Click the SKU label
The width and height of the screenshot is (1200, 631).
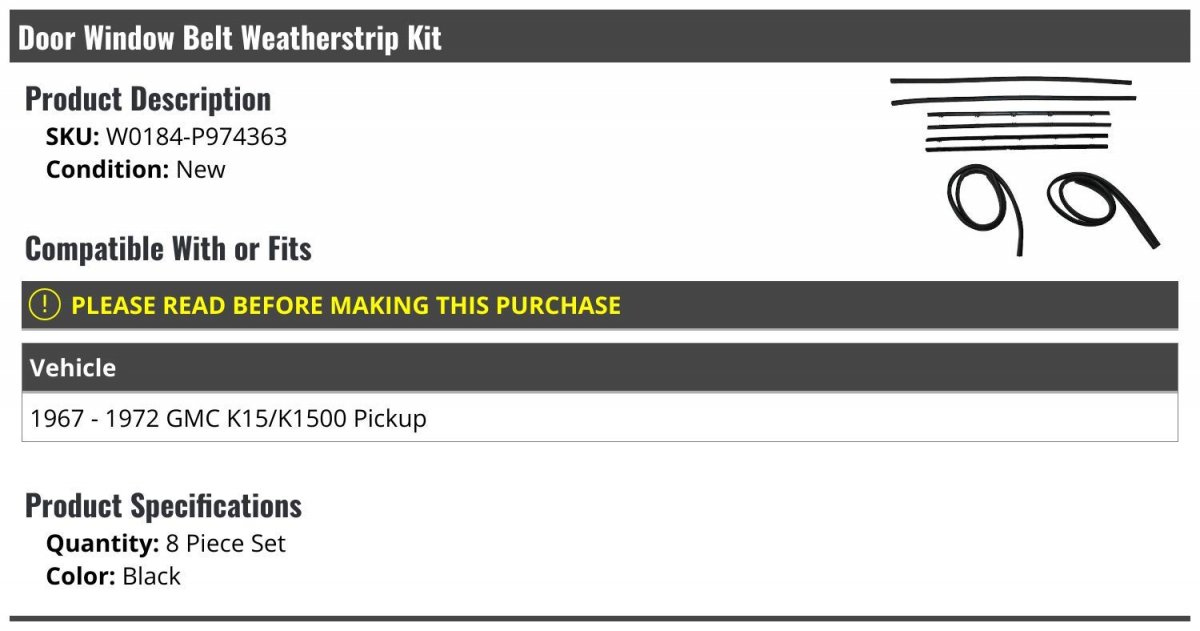(73, 137)
